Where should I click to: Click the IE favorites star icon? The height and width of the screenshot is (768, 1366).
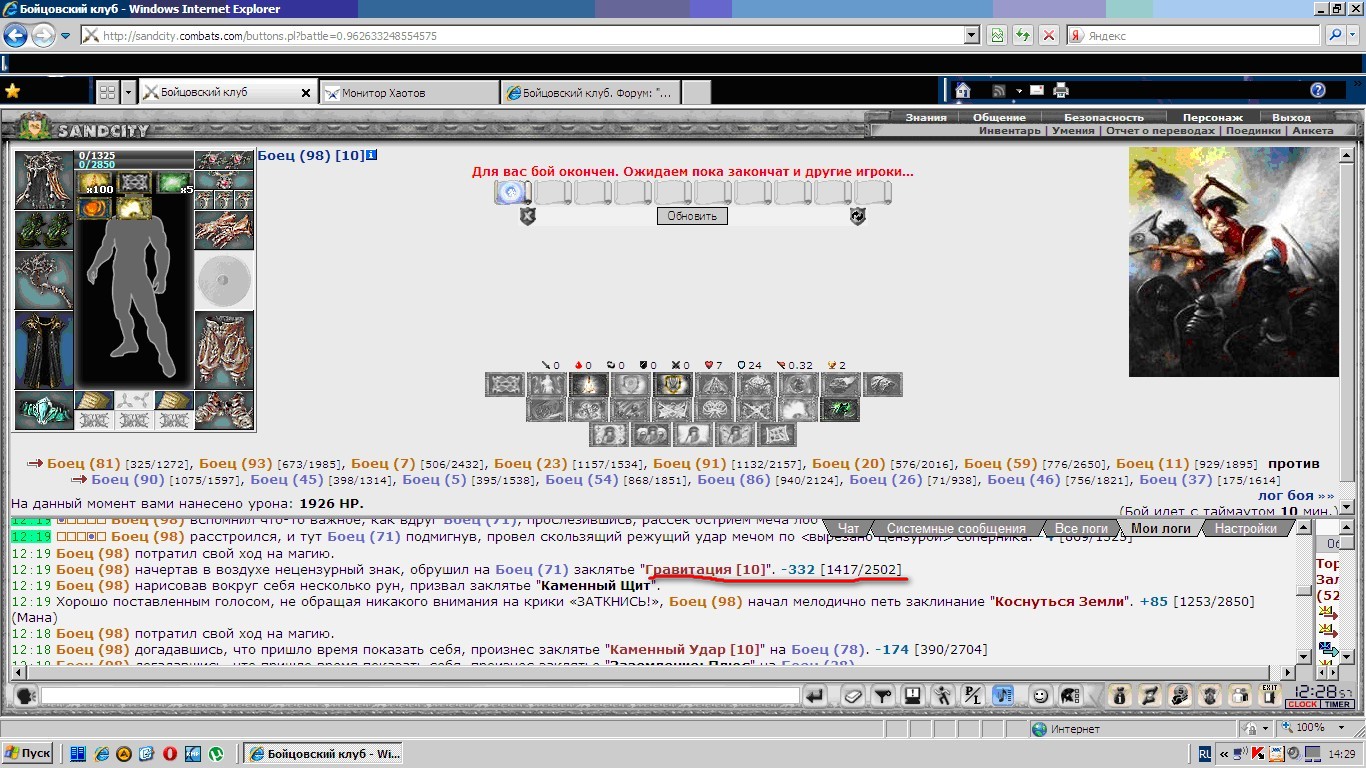(x=12, y=91)
